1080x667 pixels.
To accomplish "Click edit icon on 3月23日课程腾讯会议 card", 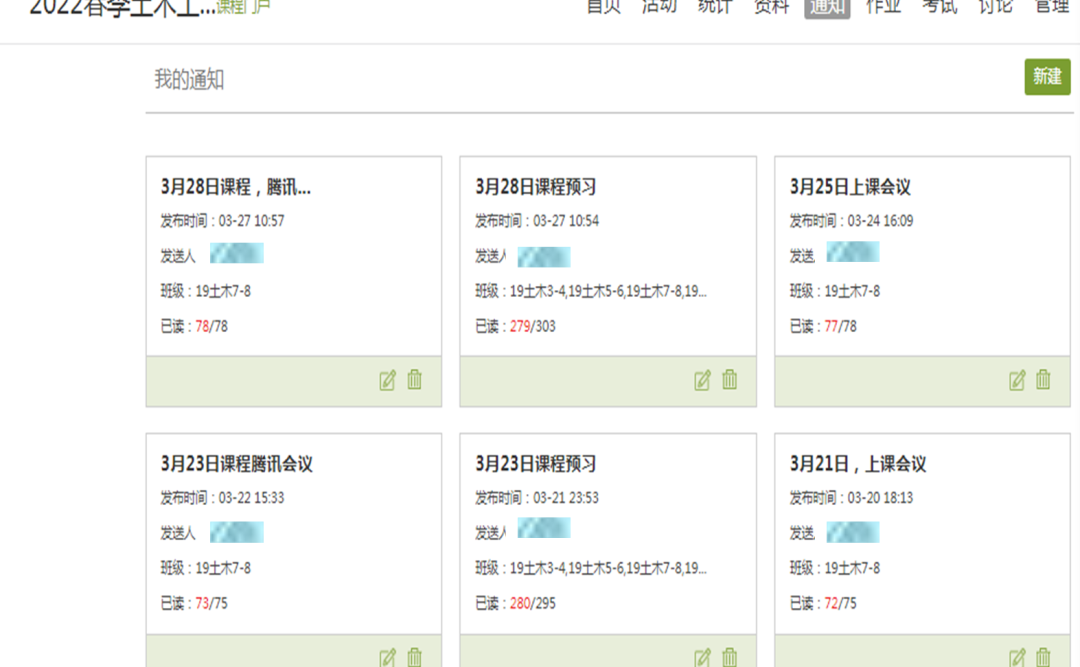I will tap(388, 657).
